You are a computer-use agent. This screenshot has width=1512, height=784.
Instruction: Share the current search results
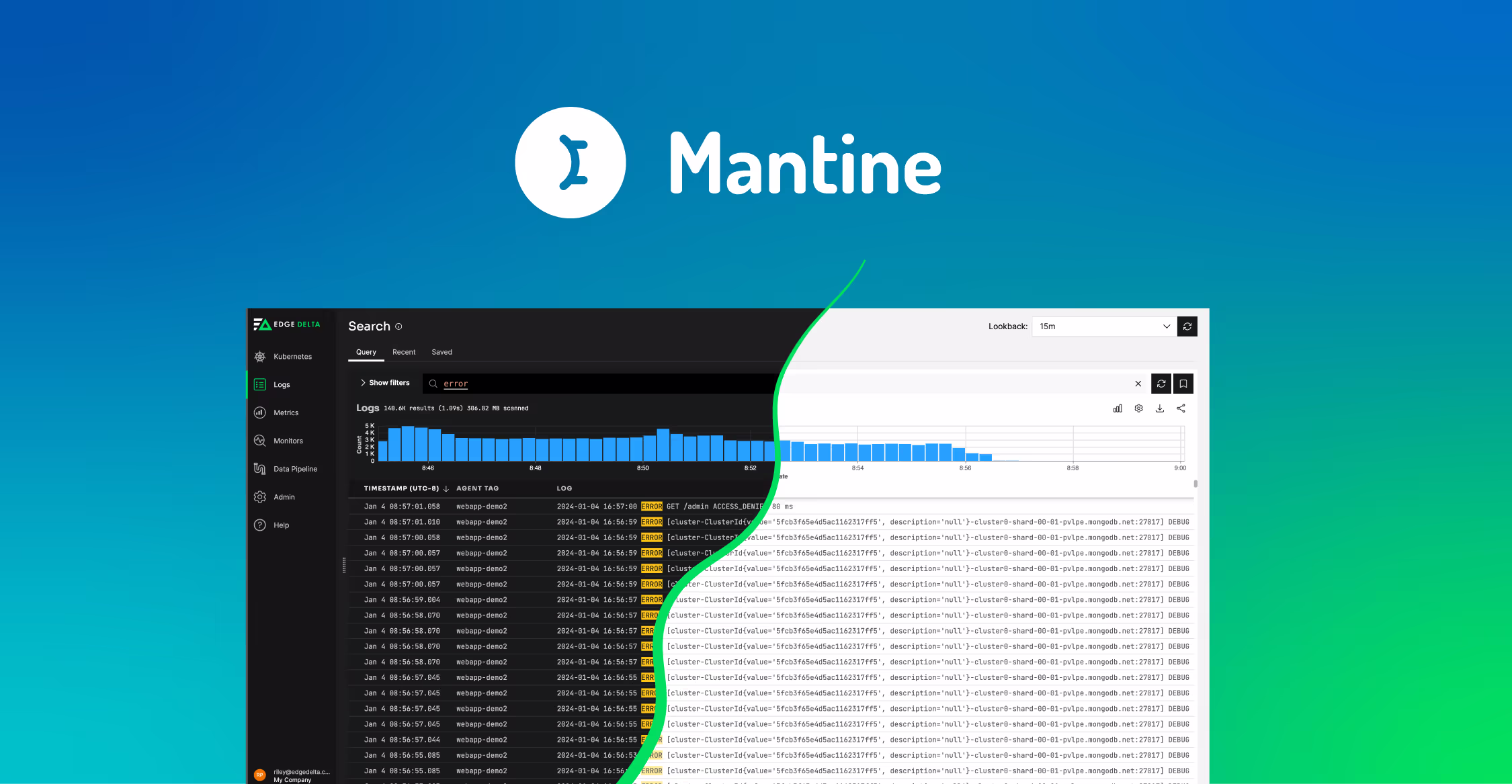1181,408
